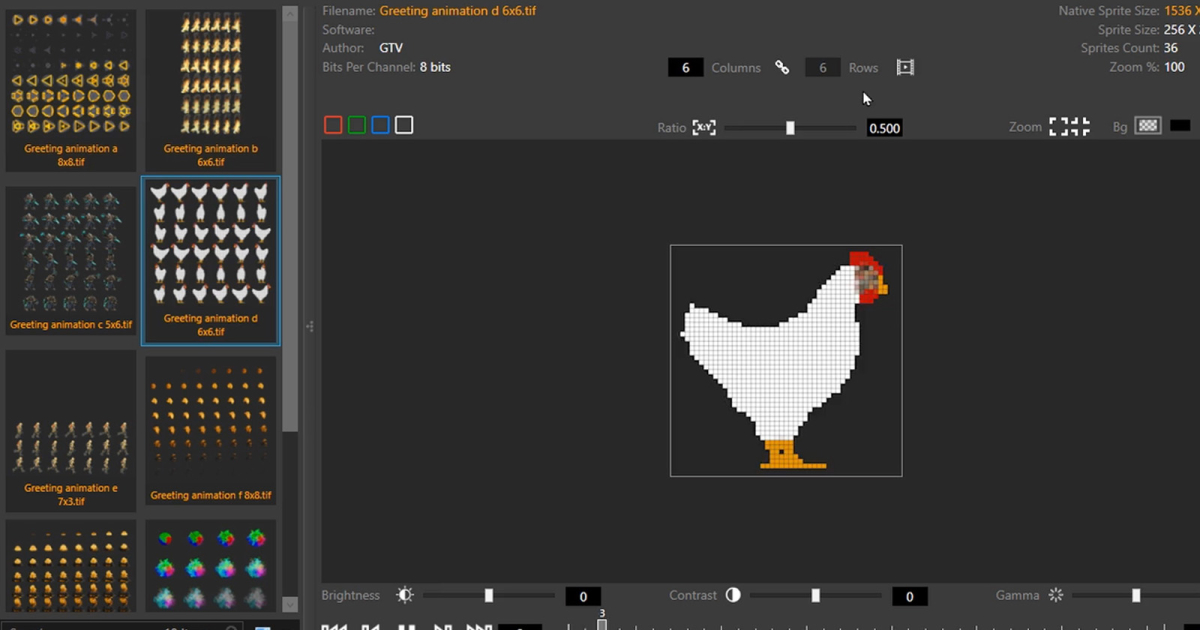
Task: Select Greeting animation c 5x6.tif thumbnail
Action: tap(71, 260)
